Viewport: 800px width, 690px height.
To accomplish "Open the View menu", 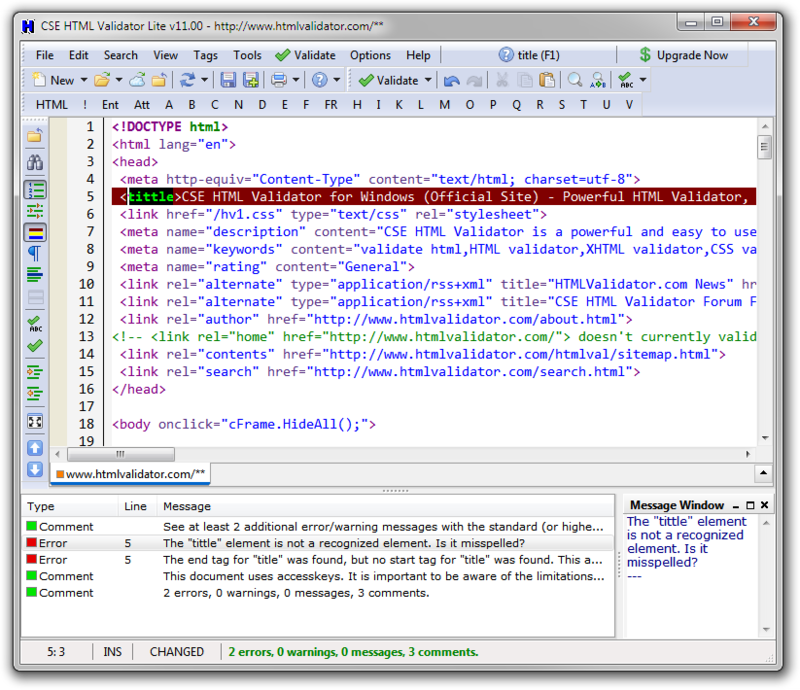I will pos(166,55).
